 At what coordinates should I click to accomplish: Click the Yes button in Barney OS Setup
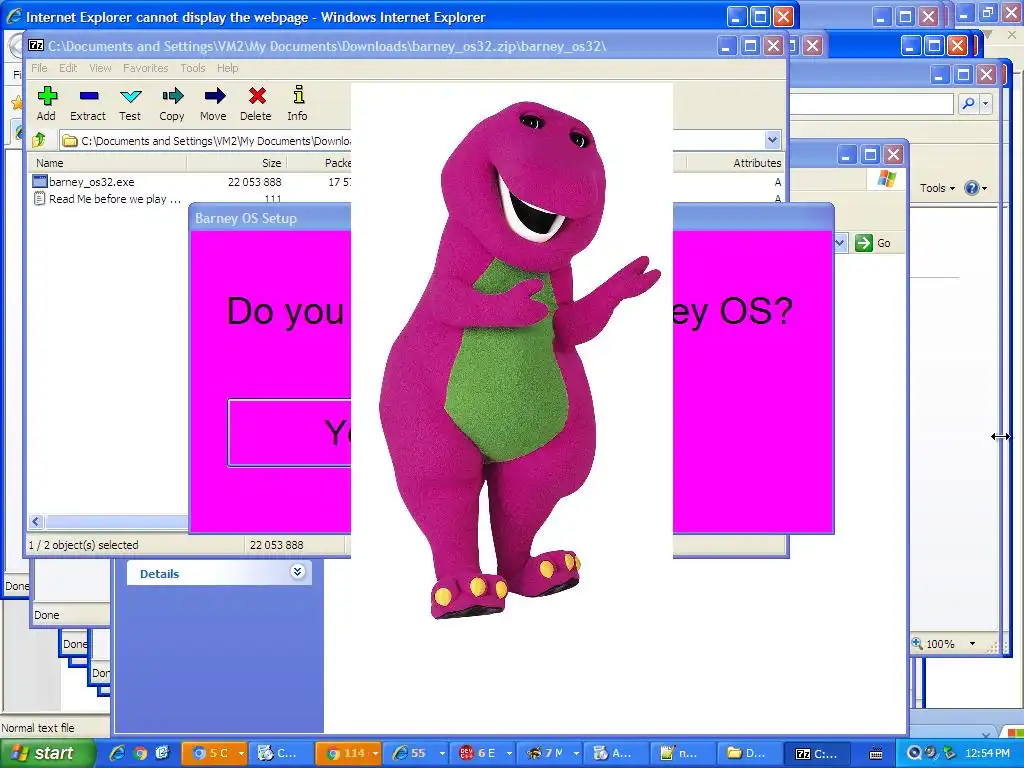coord(289,432)
